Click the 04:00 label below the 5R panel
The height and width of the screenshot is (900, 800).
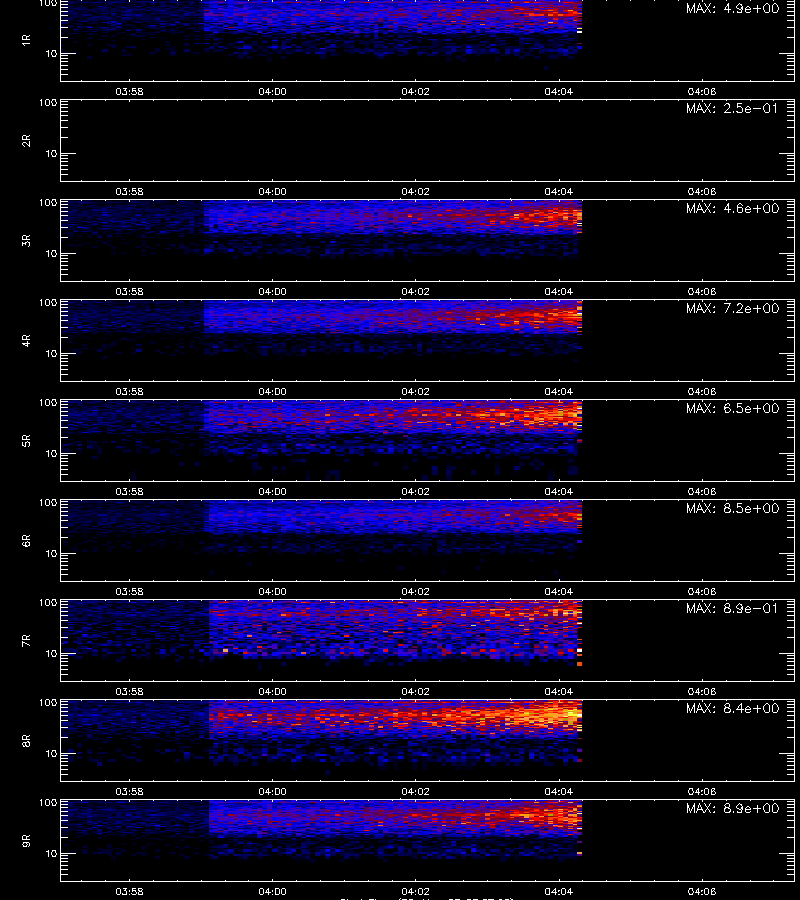coord(272,491)
